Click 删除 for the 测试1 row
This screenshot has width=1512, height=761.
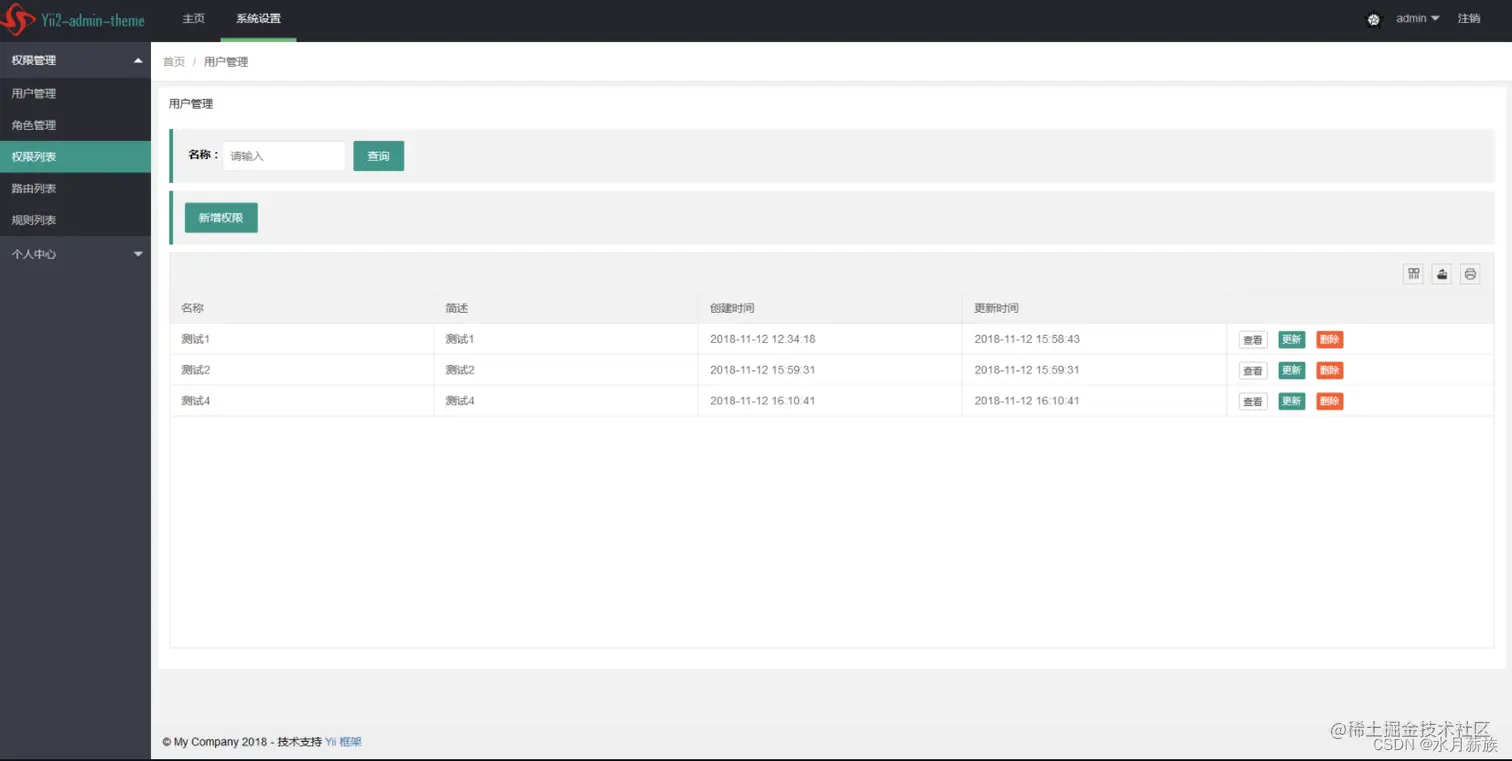pyautogui.click(x=1330, y=340)
